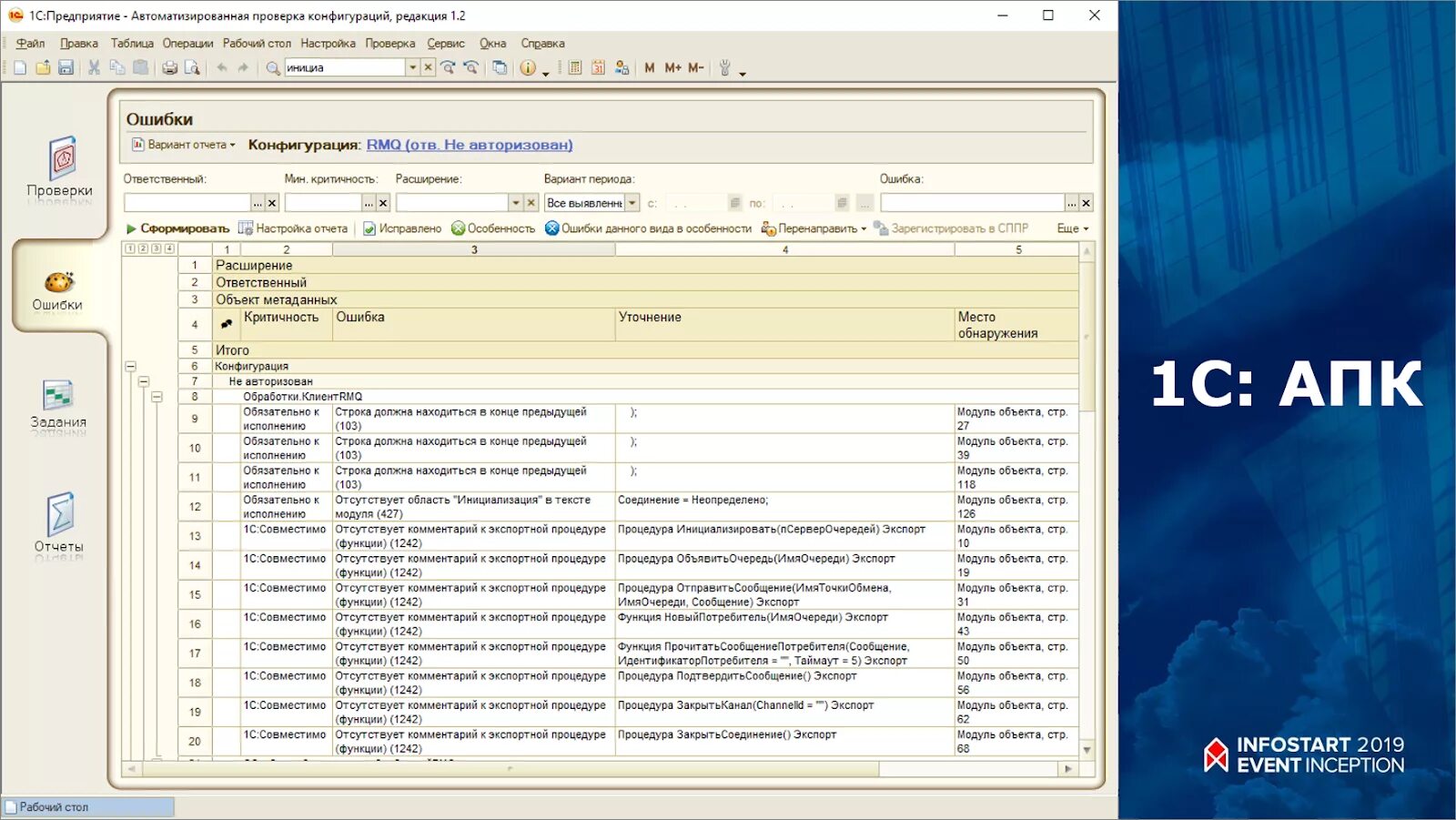Clear the search text with X button
Image resolution: width=1456 pixels, height=820 pixels.
tap(428, 67)
